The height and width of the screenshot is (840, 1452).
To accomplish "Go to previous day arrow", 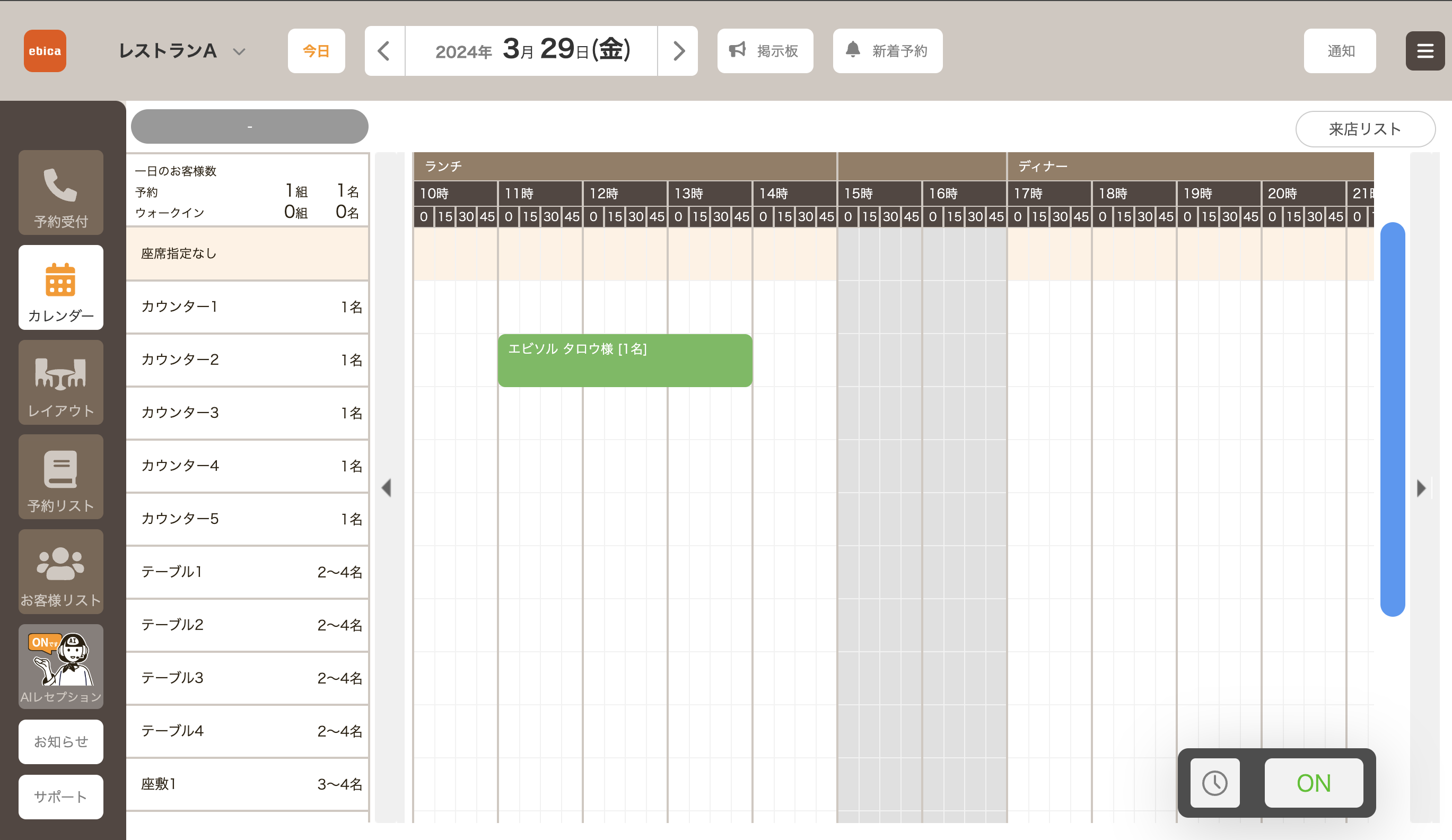I will pyautogui.click(x=384, y=51).
